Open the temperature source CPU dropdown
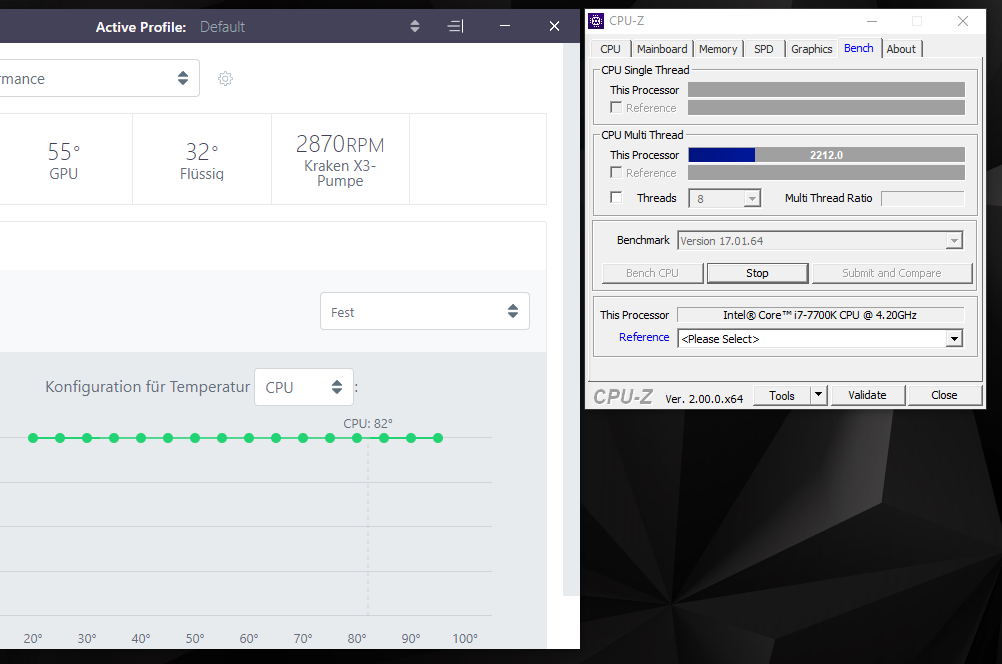1002x664 pixels. click(304, 387)
